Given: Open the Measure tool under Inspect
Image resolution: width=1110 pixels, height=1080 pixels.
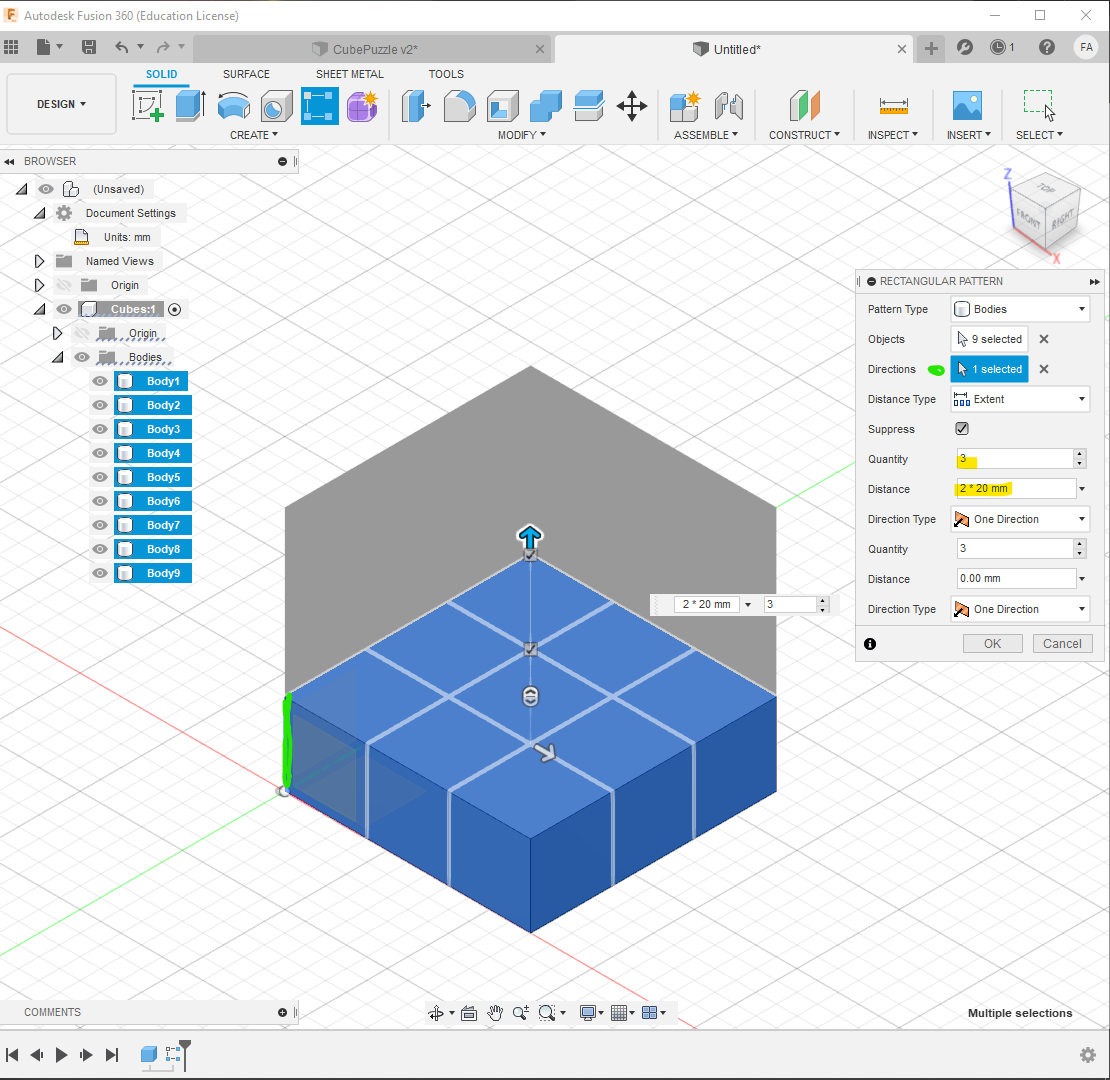Looking at the screenshot, I should coord(893,107).
